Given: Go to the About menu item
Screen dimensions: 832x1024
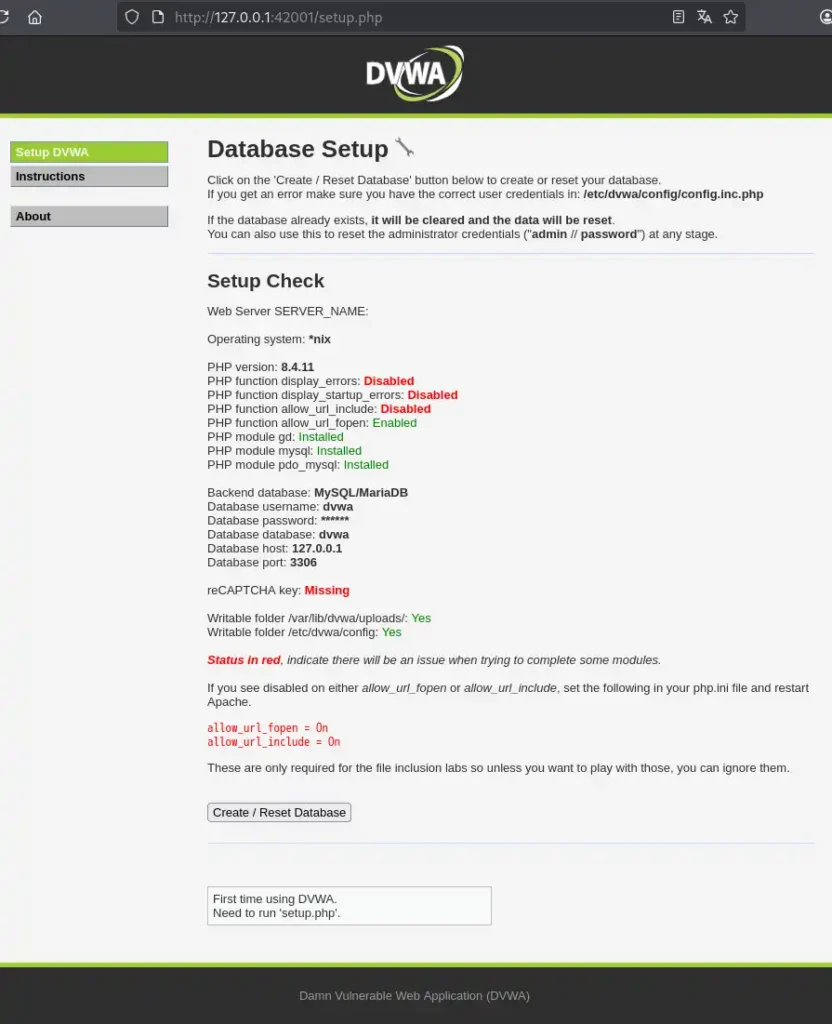Looking at the screenshot, I should point(89,216).
